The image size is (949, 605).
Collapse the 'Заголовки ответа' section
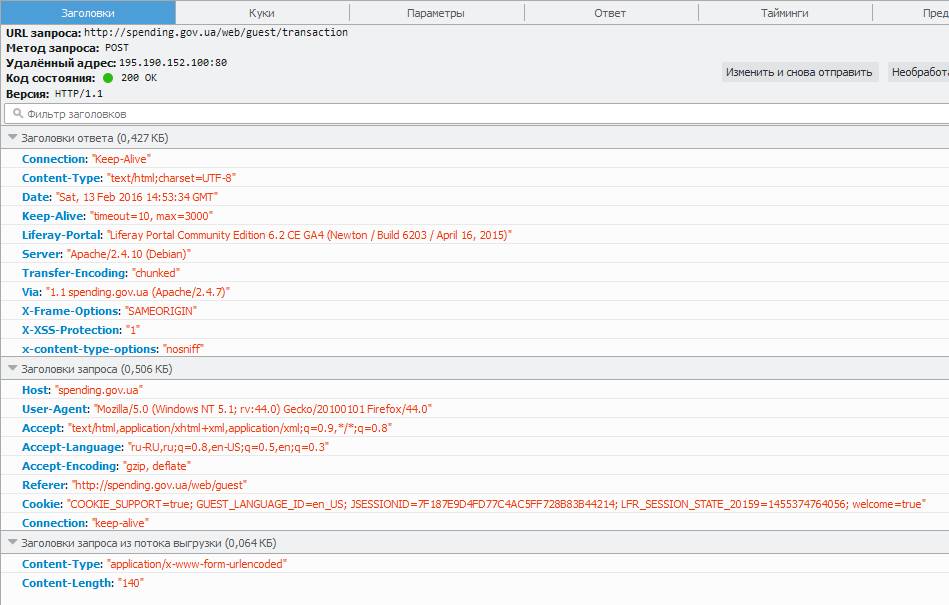[x=13, y=138]
